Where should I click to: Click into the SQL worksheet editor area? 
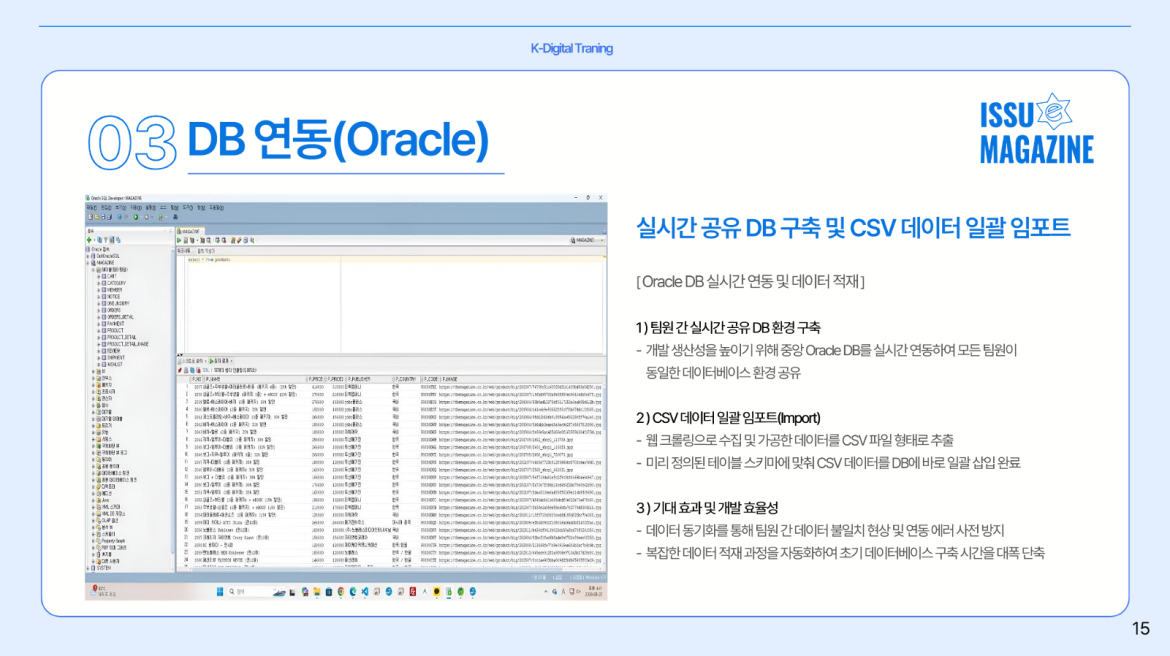click(x=392, y=306)
